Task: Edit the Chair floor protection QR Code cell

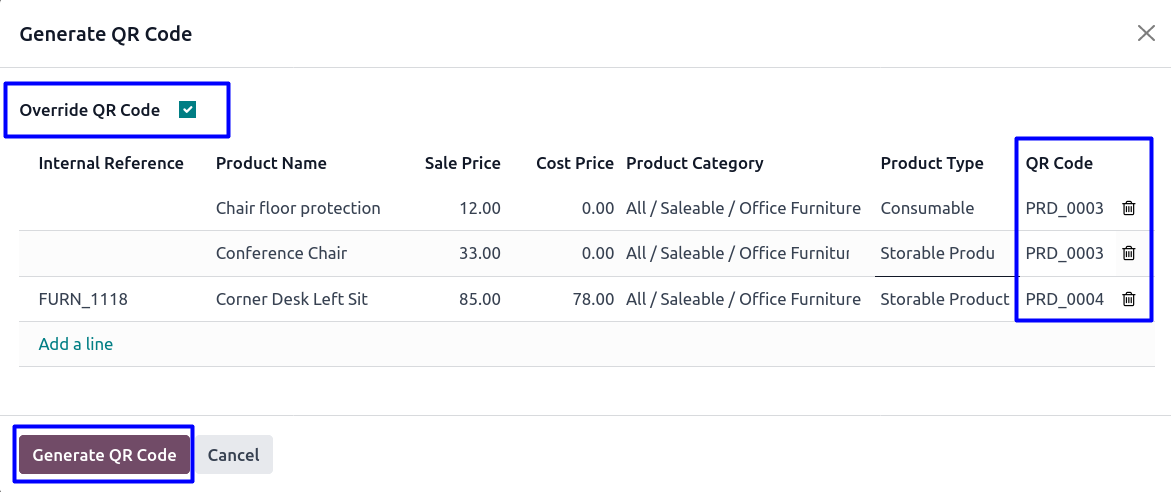Action: pyautogui.click(x=1064, y=208)
